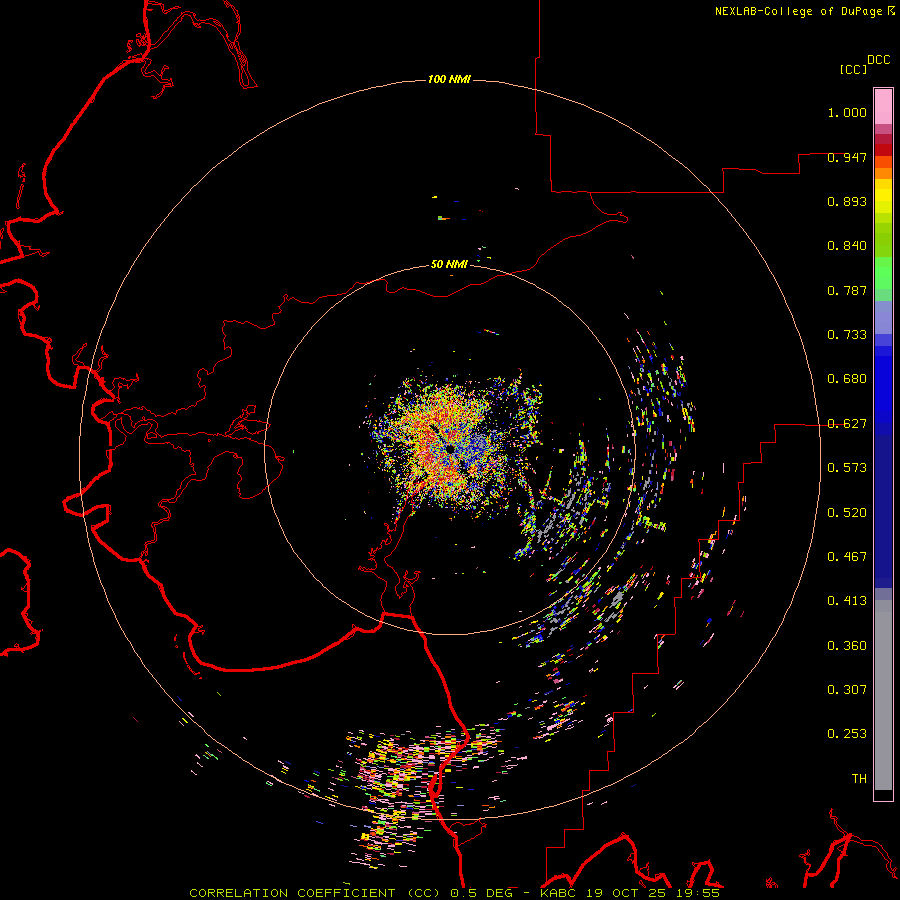The height and width of the screenshot is (900, 900).
Task: Click the 0.573 legend value
Action: (x=847, y=468)
